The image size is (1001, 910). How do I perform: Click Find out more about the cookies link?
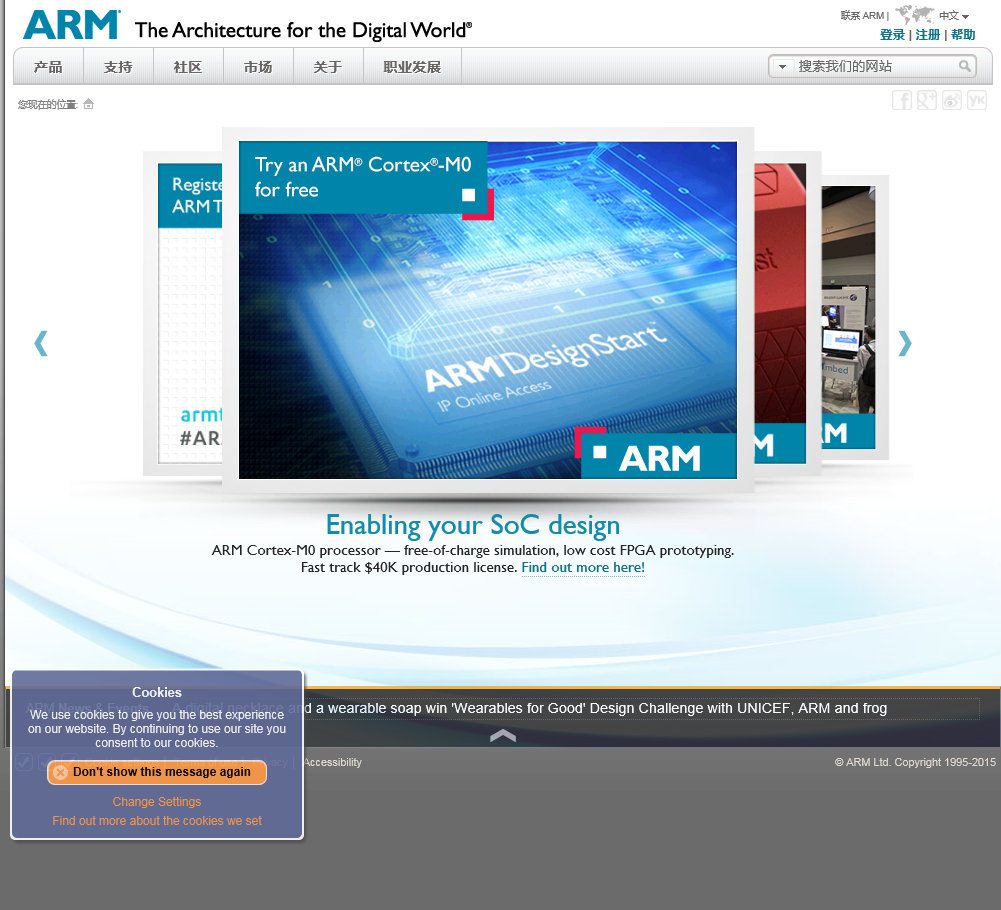pyautogui.click(x=157, y=821)
